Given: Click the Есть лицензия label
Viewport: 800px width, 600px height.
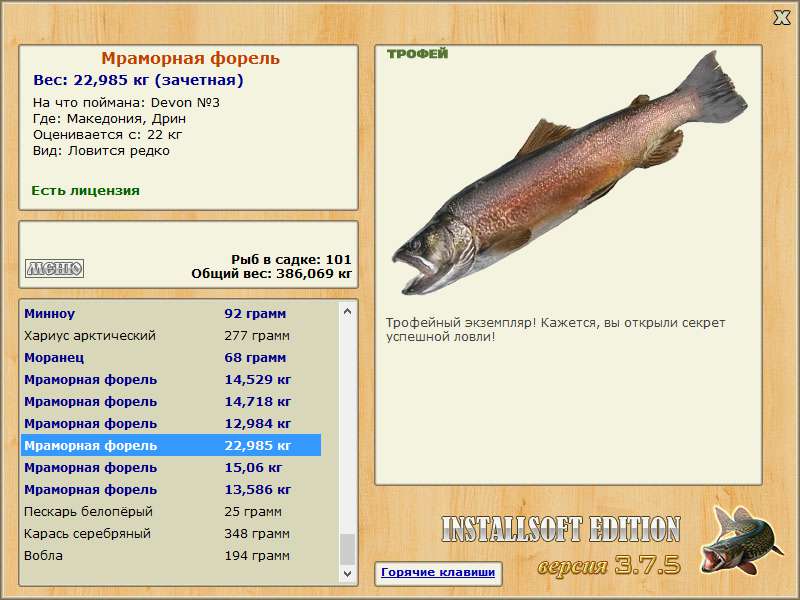Looking at the screenshot, I should [86, 191].
